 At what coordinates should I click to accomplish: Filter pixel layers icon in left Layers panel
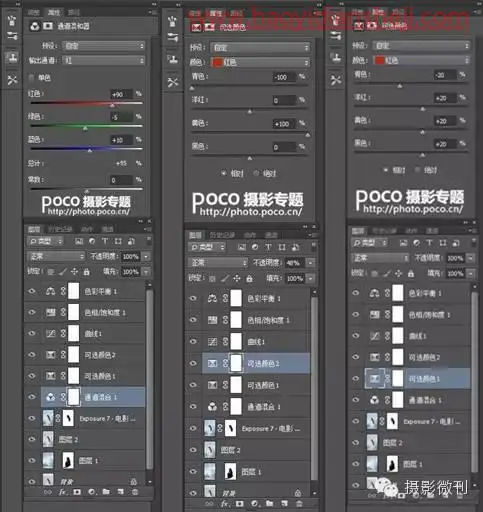[79, 241]
